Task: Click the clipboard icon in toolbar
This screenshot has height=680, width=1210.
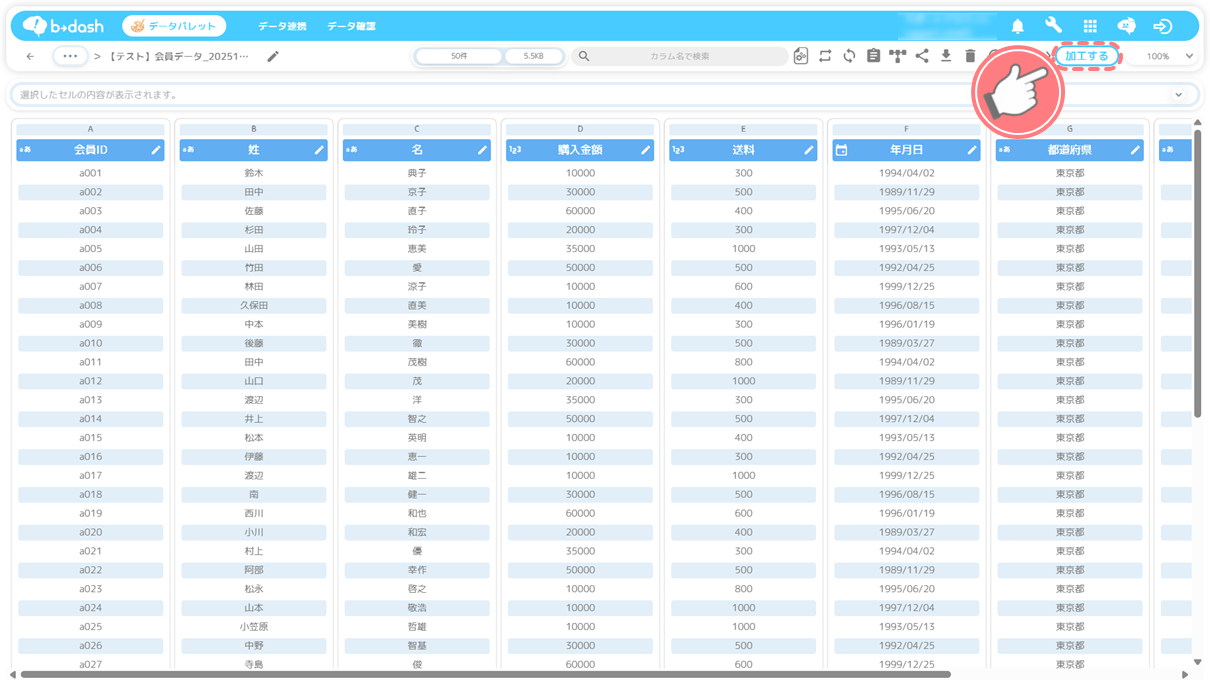Action: [873, 57]
